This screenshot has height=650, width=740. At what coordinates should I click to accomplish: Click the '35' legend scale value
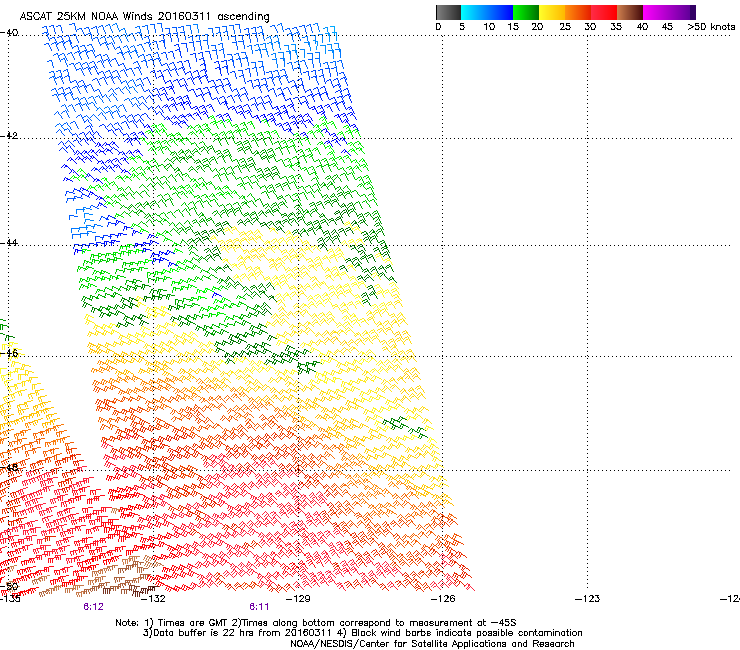tap(616, 27)
